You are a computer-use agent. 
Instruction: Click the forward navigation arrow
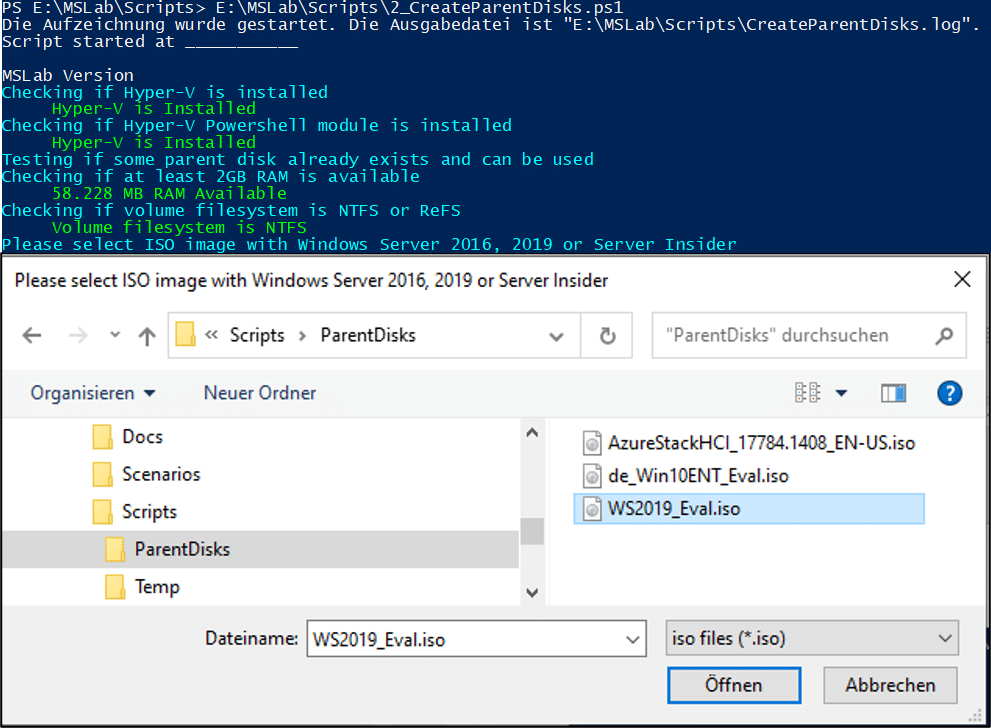[x=78, y=335]
